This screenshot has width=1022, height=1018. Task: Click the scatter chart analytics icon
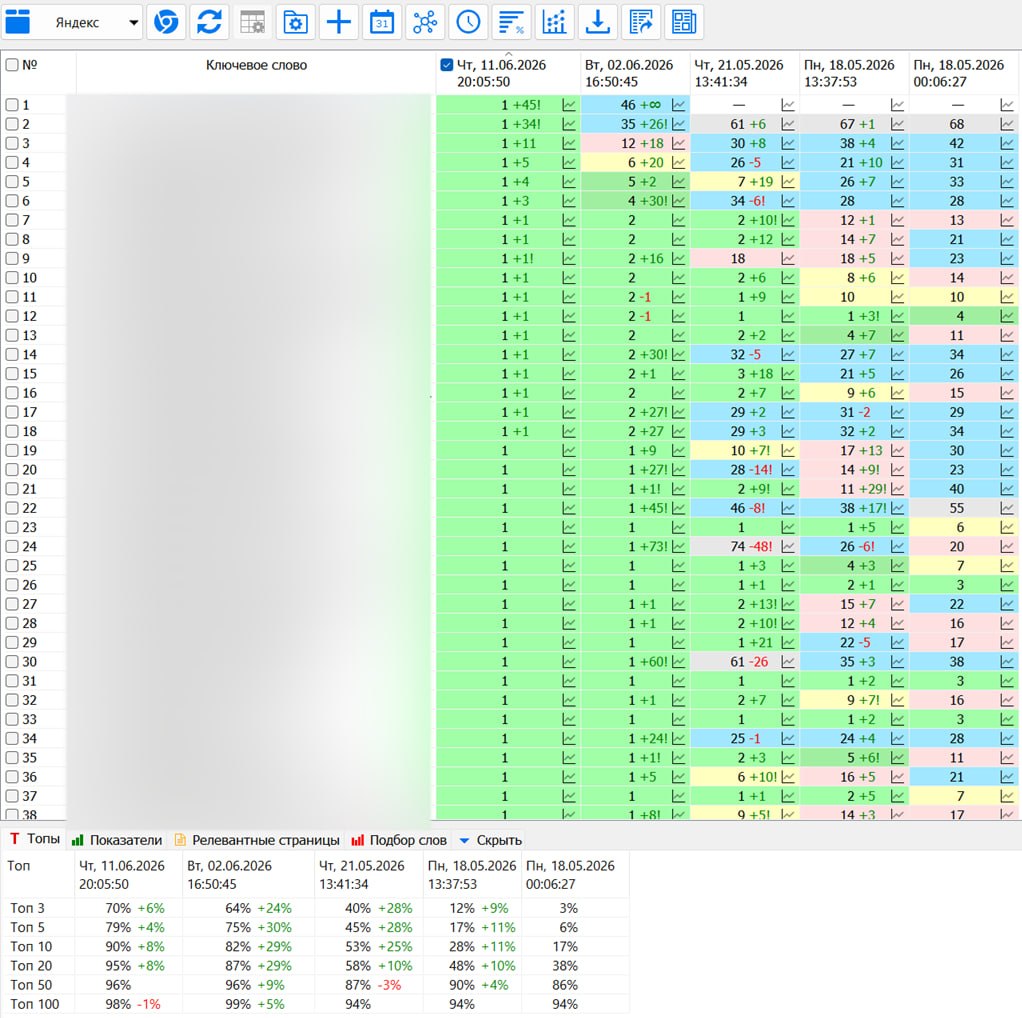tap(555, 22)
